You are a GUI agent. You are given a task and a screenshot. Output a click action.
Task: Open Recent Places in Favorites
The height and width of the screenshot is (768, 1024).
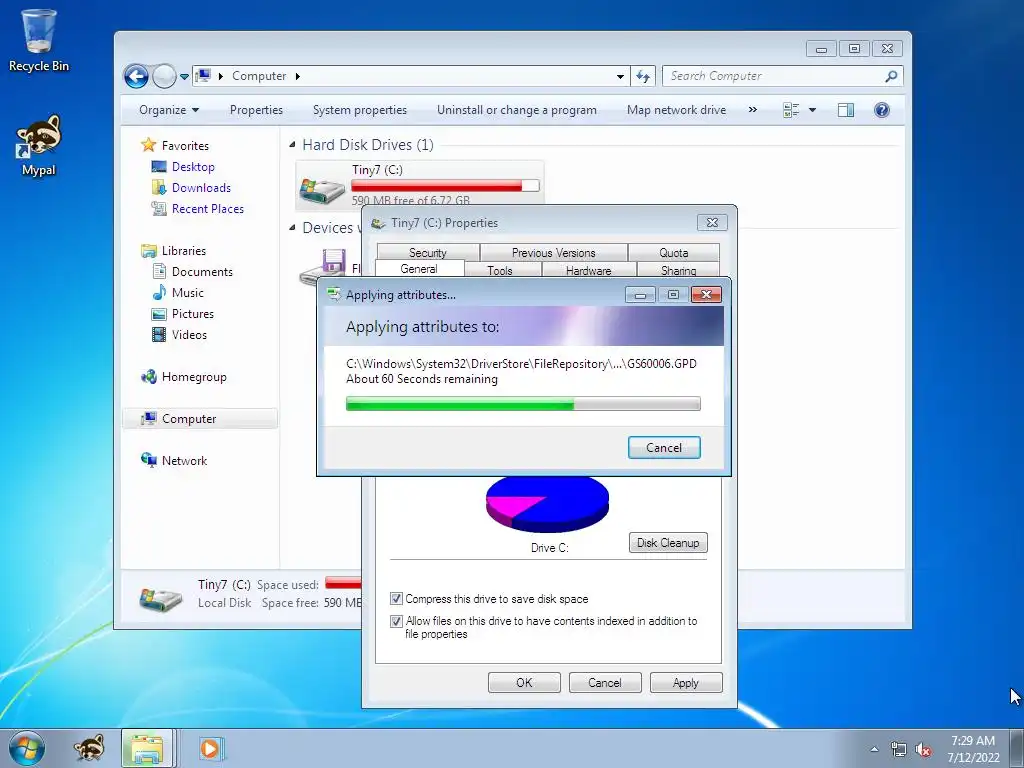coord(207,208)
